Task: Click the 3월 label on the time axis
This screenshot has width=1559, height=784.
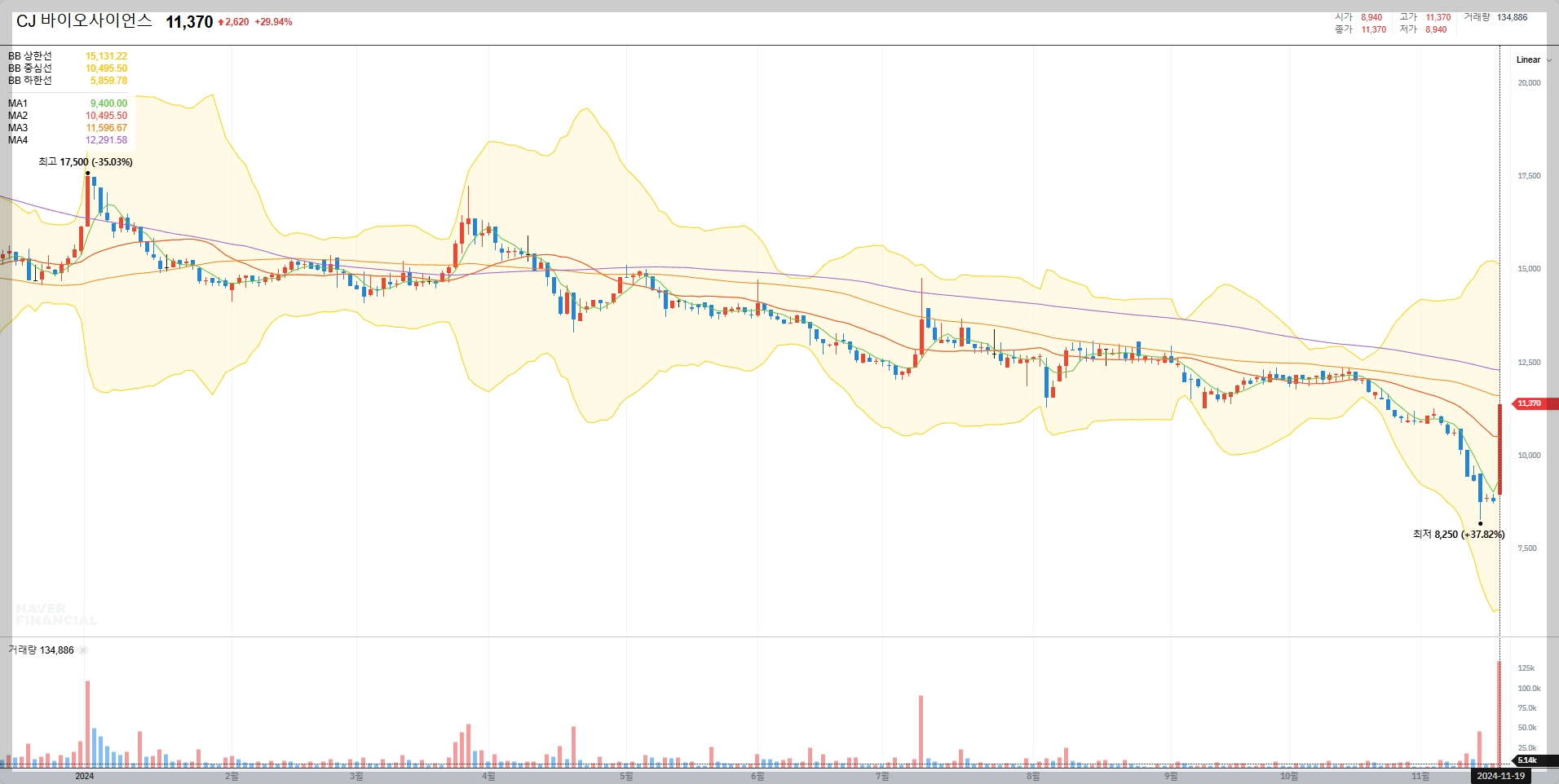Action: [356, 776]
